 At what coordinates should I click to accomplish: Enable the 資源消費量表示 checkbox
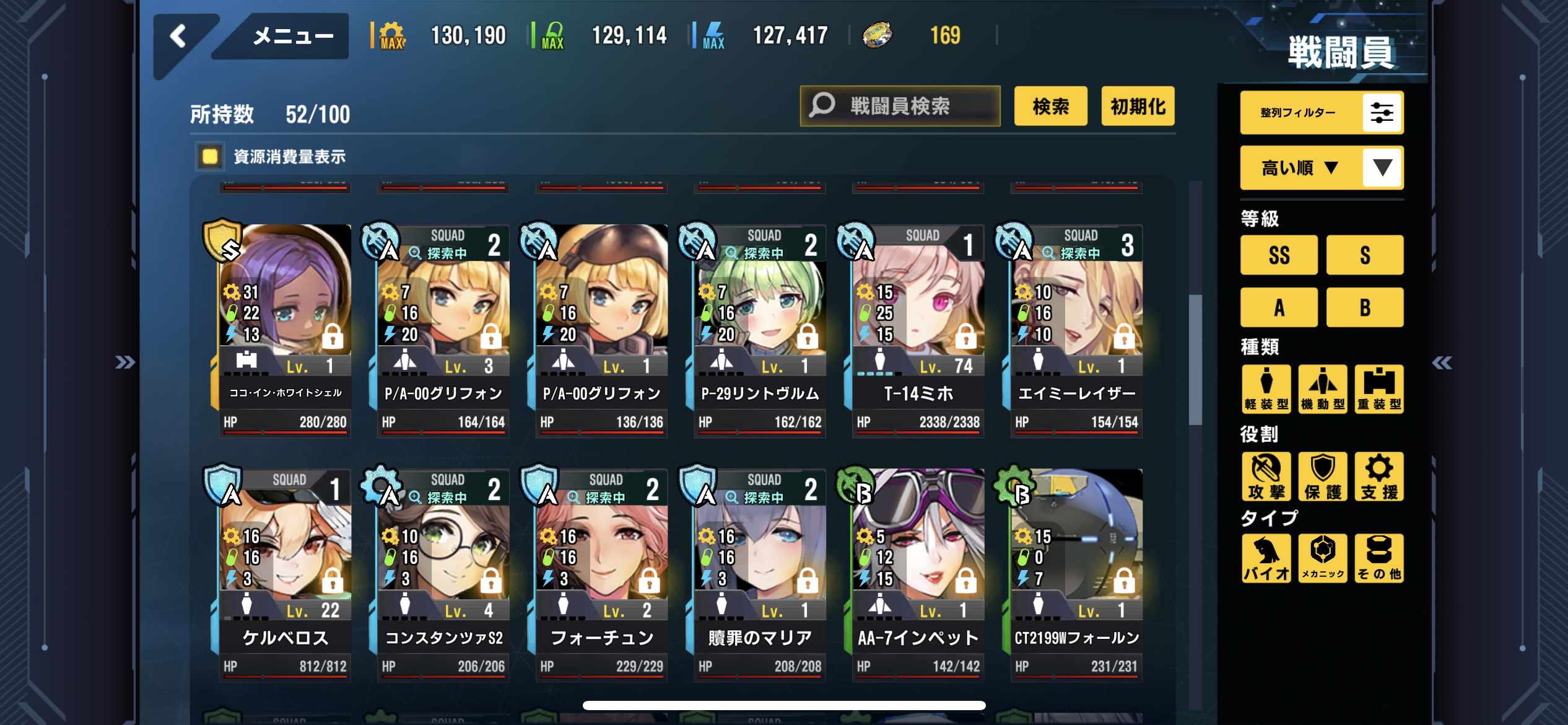(x=210, y=156)
